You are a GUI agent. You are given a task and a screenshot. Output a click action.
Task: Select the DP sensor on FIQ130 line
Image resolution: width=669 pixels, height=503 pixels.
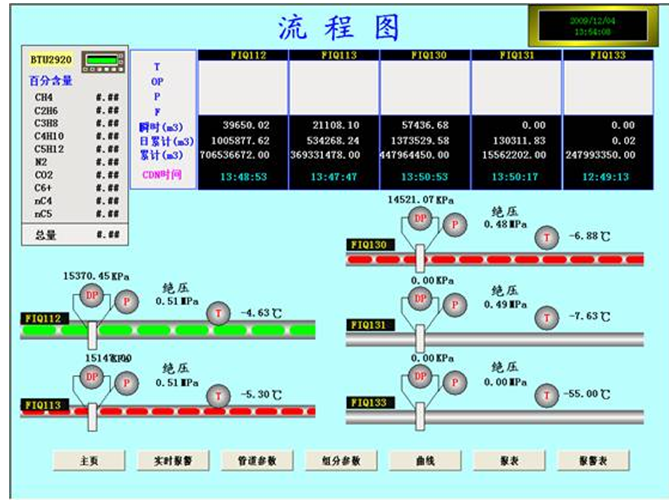419,220
